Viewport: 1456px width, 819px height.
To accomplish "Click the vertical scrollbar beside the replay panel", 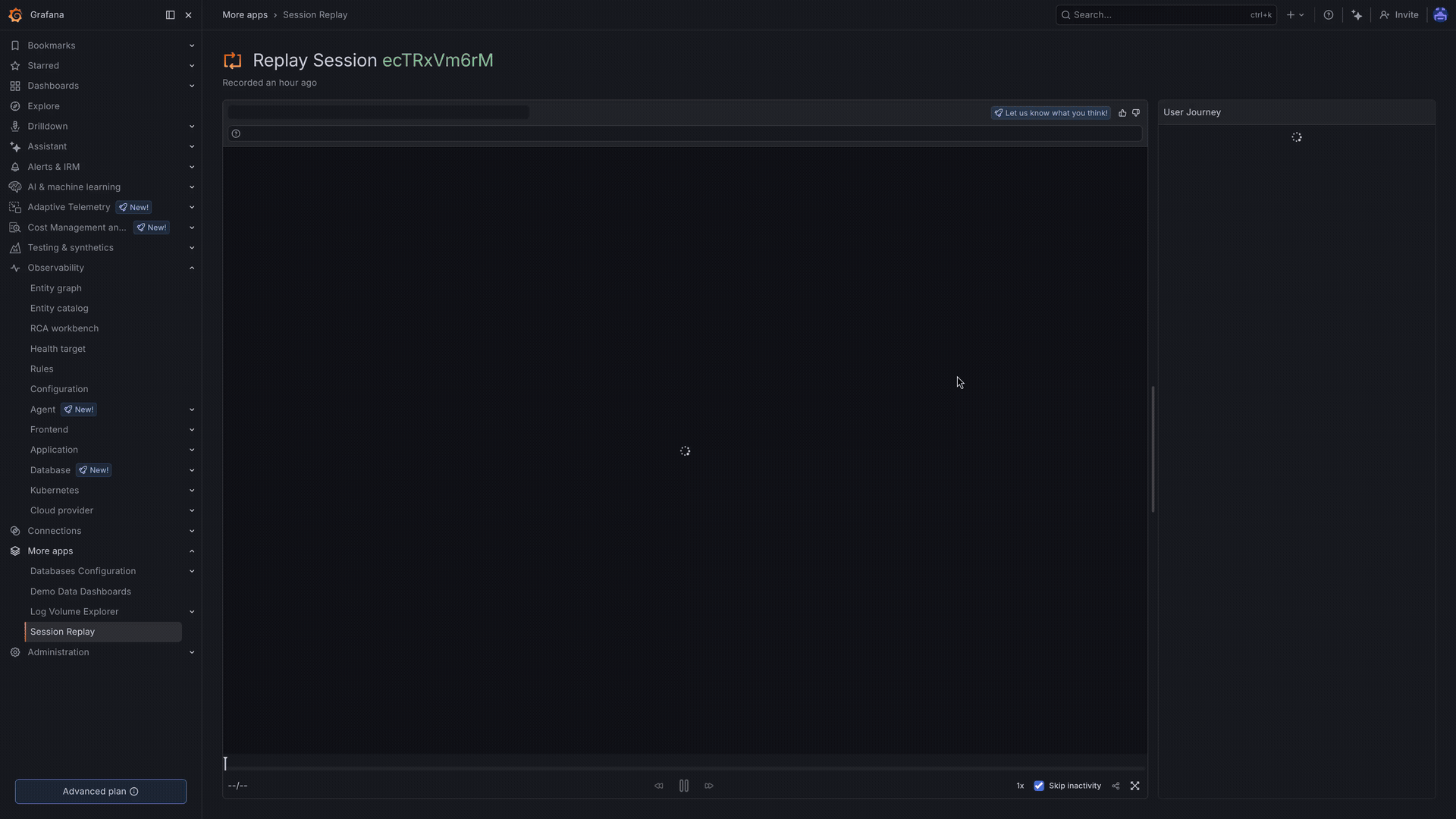I will click(x=1153, y=449).
